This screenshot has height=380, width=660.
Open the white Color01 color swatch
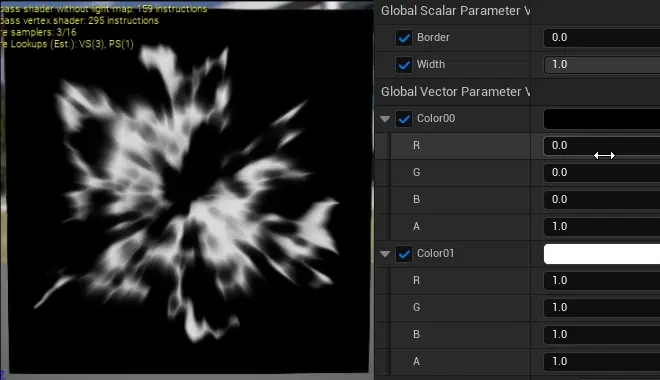pos(602,254)
